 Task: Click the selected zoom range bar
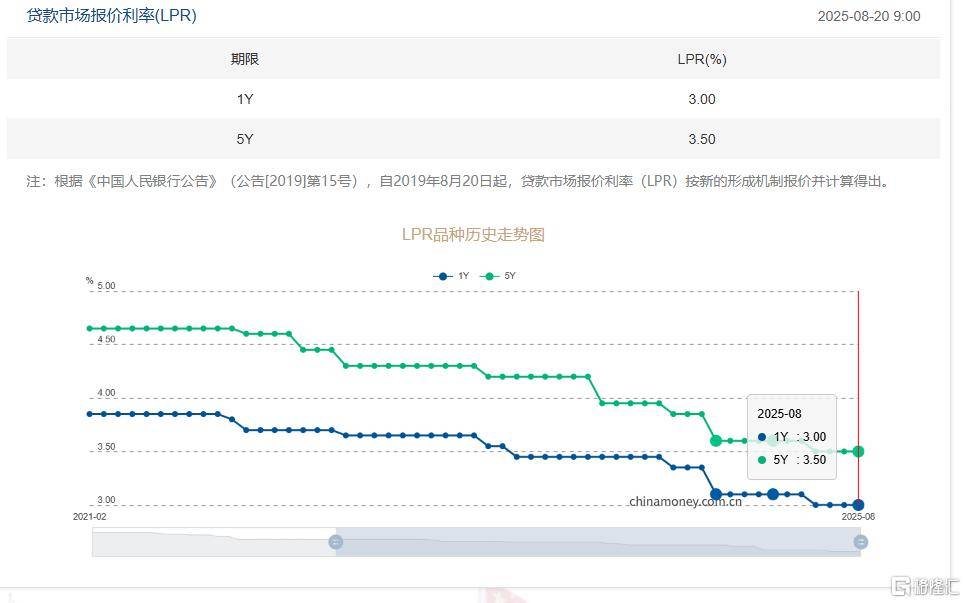[598, 542]
